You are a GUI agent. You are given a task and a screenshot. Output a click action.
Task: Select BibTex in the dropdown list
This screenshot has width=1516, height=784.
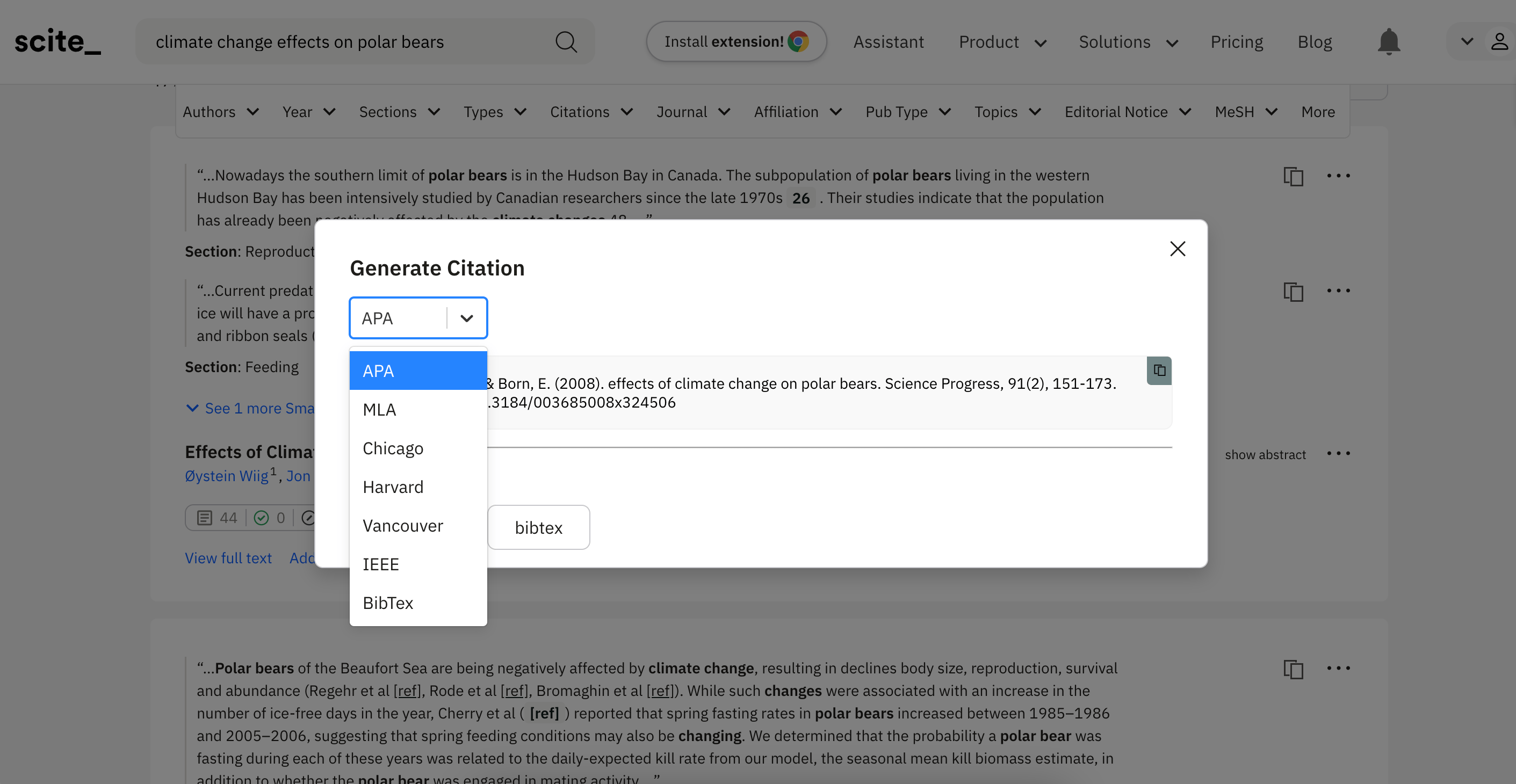388,604
